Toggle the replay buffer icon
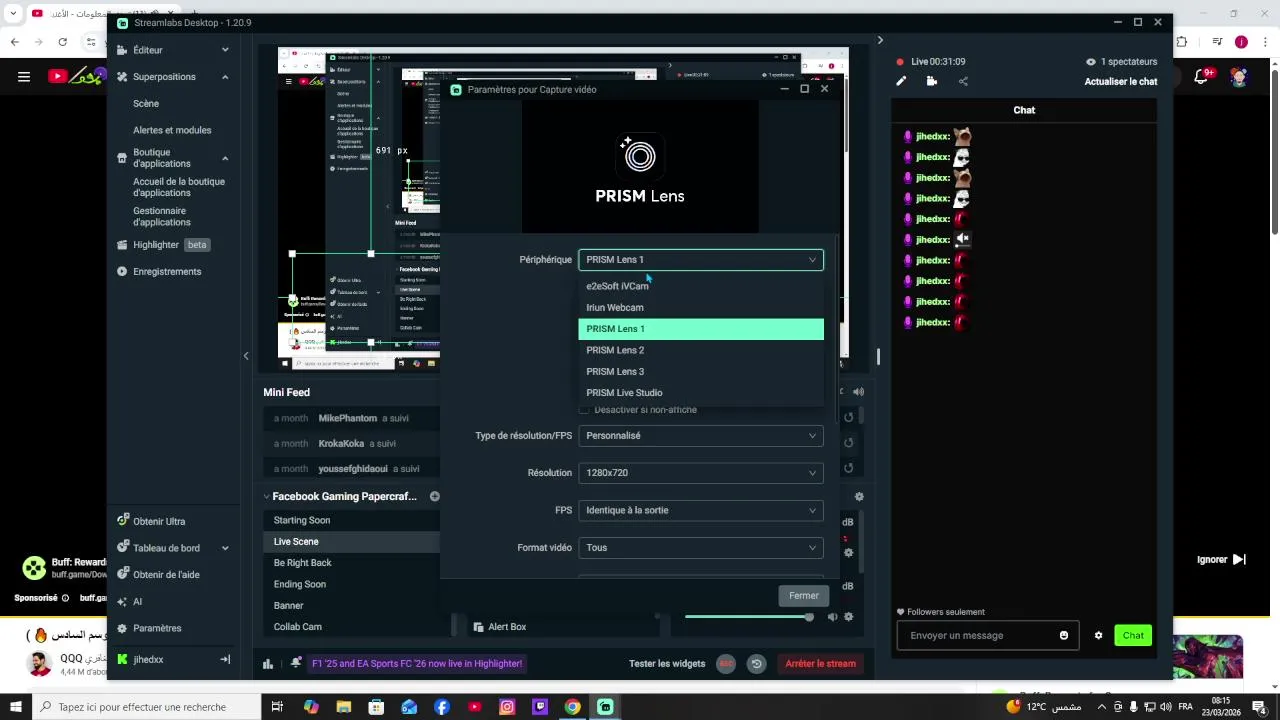 tap(757, 664)
